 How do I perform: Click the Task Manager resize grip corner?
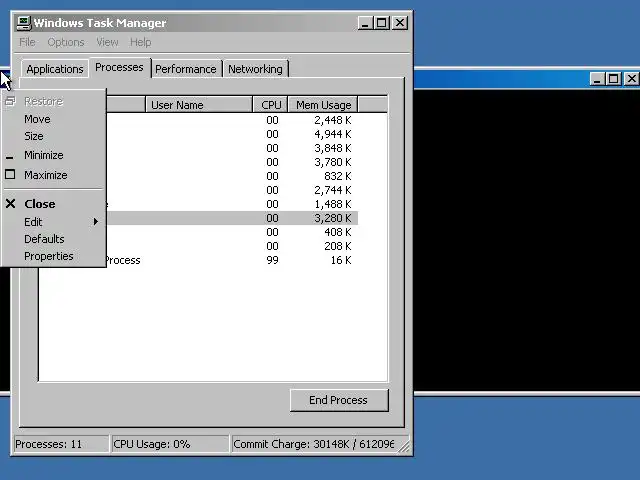point(404,446)
